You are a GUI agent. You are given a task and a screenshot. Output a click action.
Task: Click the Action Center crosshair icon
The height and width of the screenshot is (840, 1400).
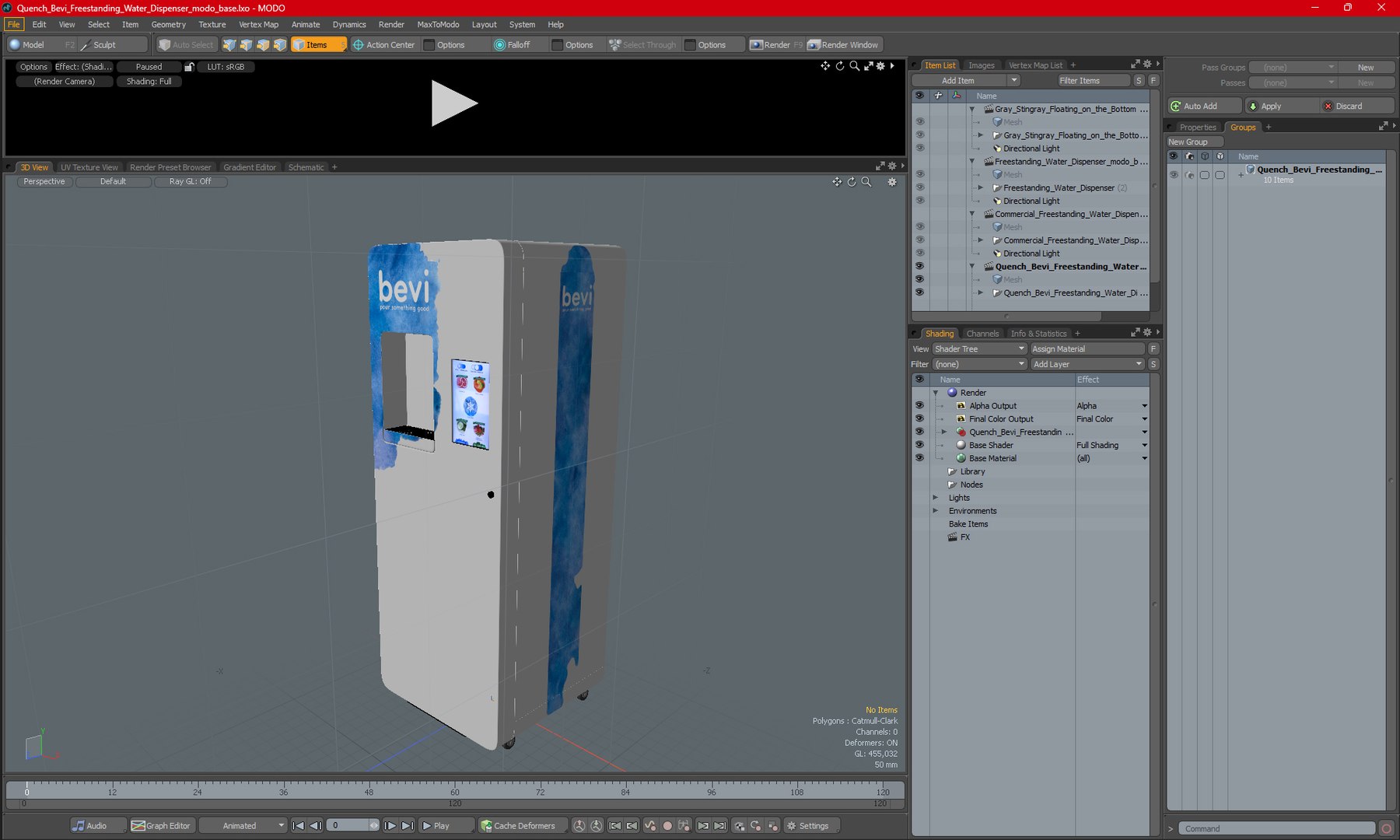[x=359, y=45]
